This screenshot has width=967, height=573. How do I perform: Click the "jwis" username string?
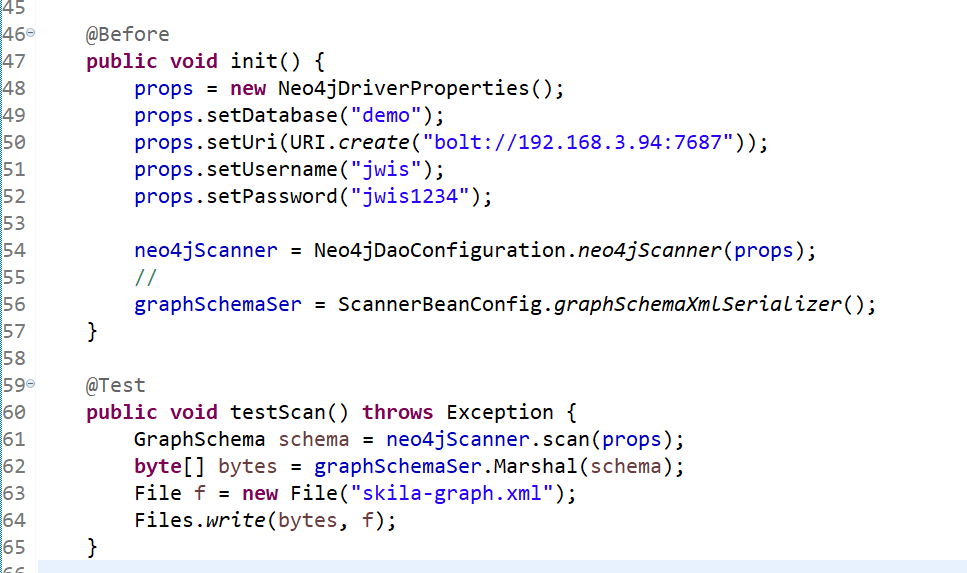386,170
